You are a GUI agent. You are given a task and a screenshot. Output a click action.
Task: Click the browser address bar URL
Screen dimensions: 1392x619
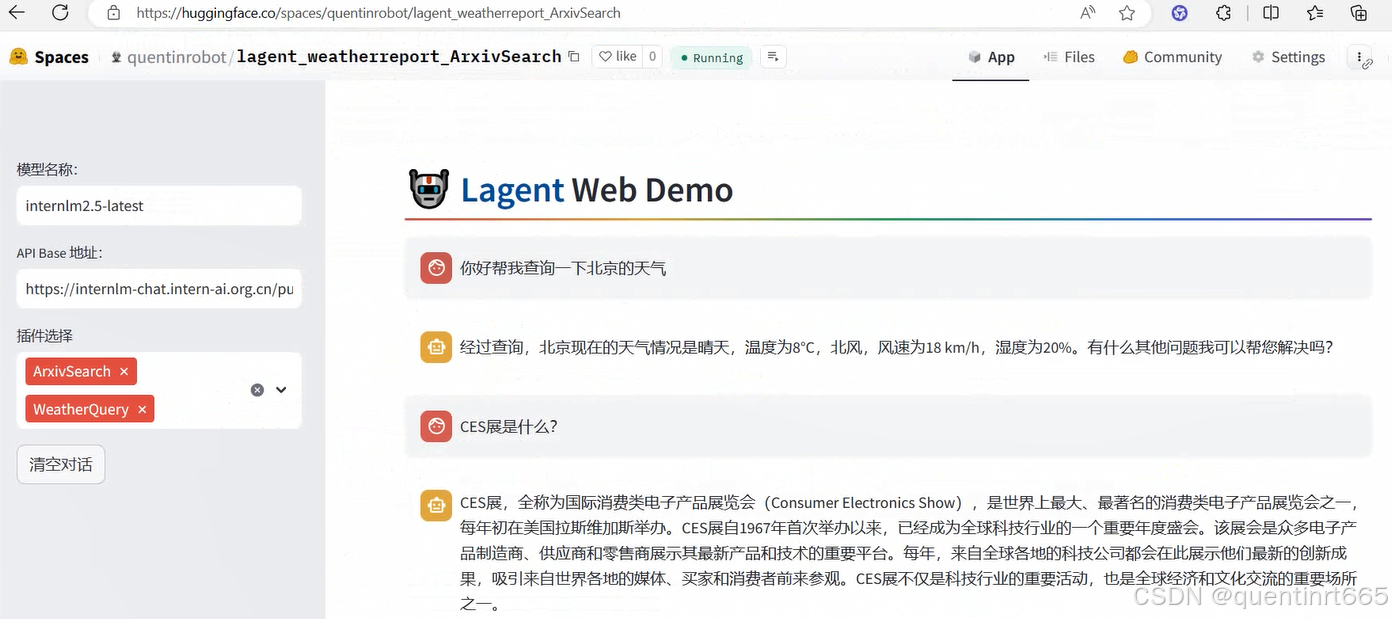click(x=378, y=13)
